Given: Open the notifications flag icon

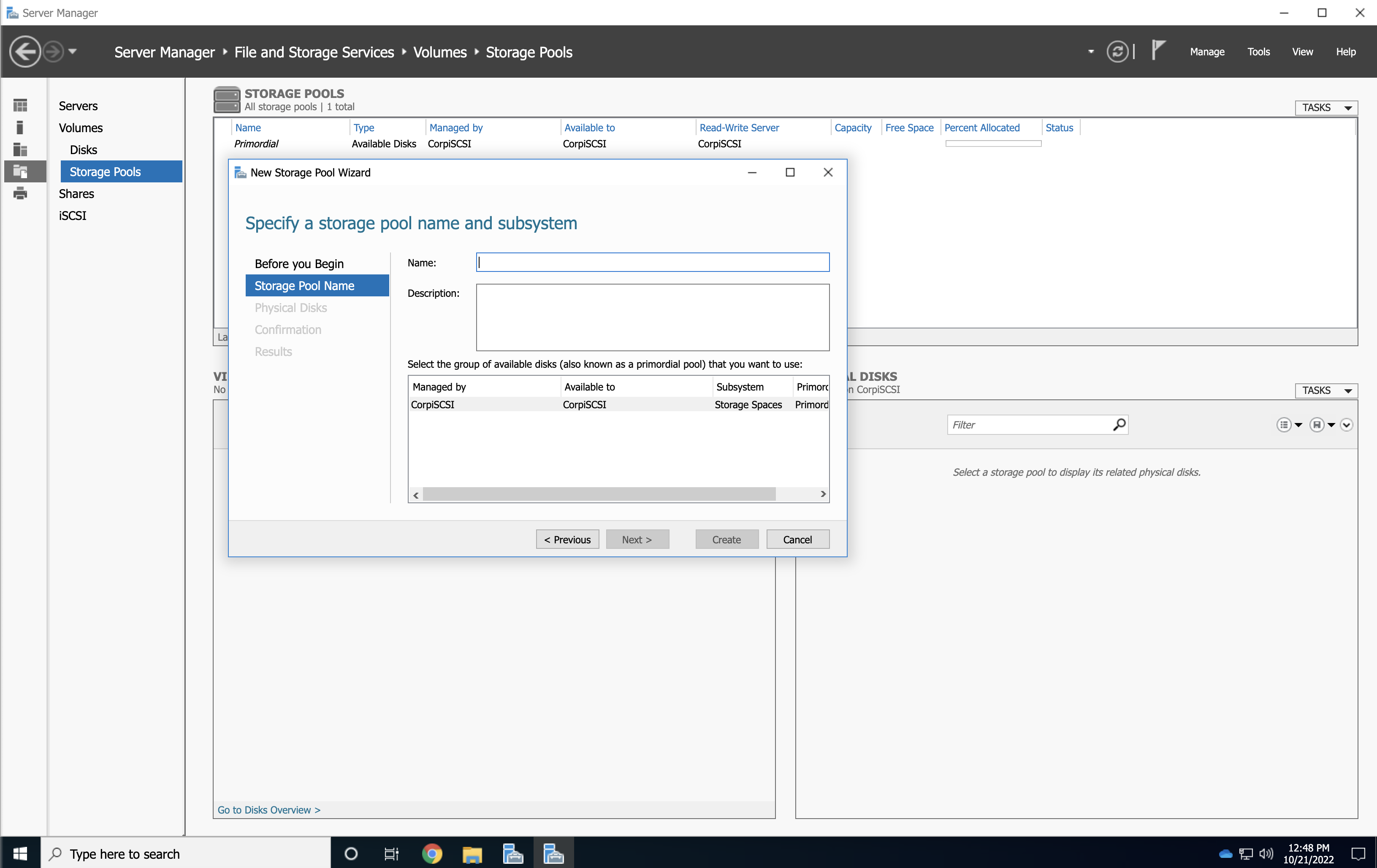Looking at the screenshot, I should coord(1158,50).
